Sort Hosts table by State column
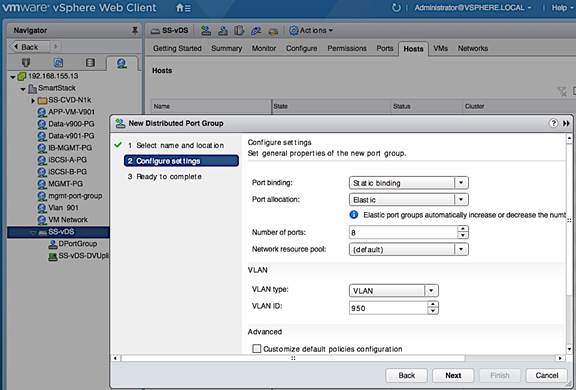The image size is (576, 390). pos(331,106)
